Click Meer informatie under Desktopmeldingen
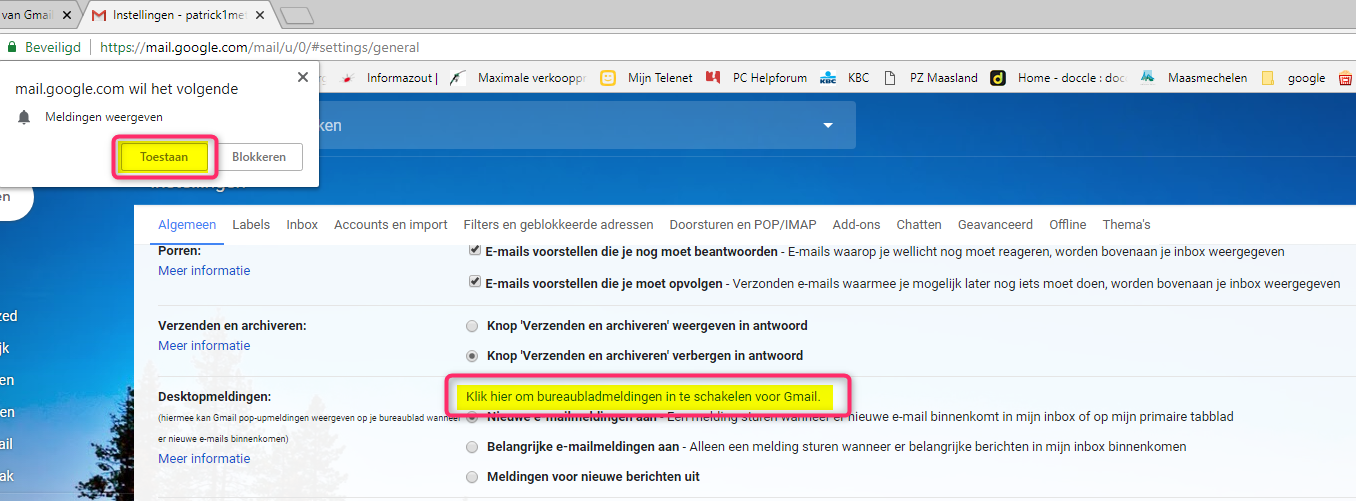The height and width of the screenshot is (501, 1356). coord(204,458)
